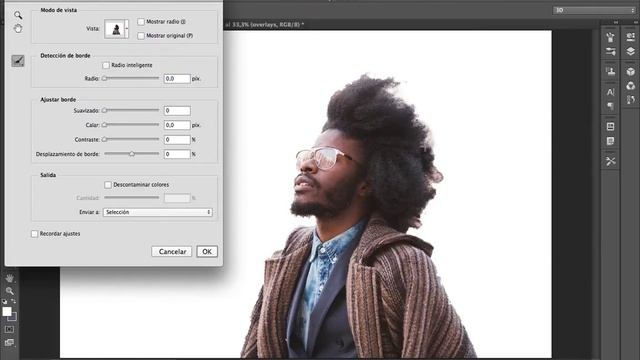
Task: Open the Notes panel icon
Action: [610, 141]
